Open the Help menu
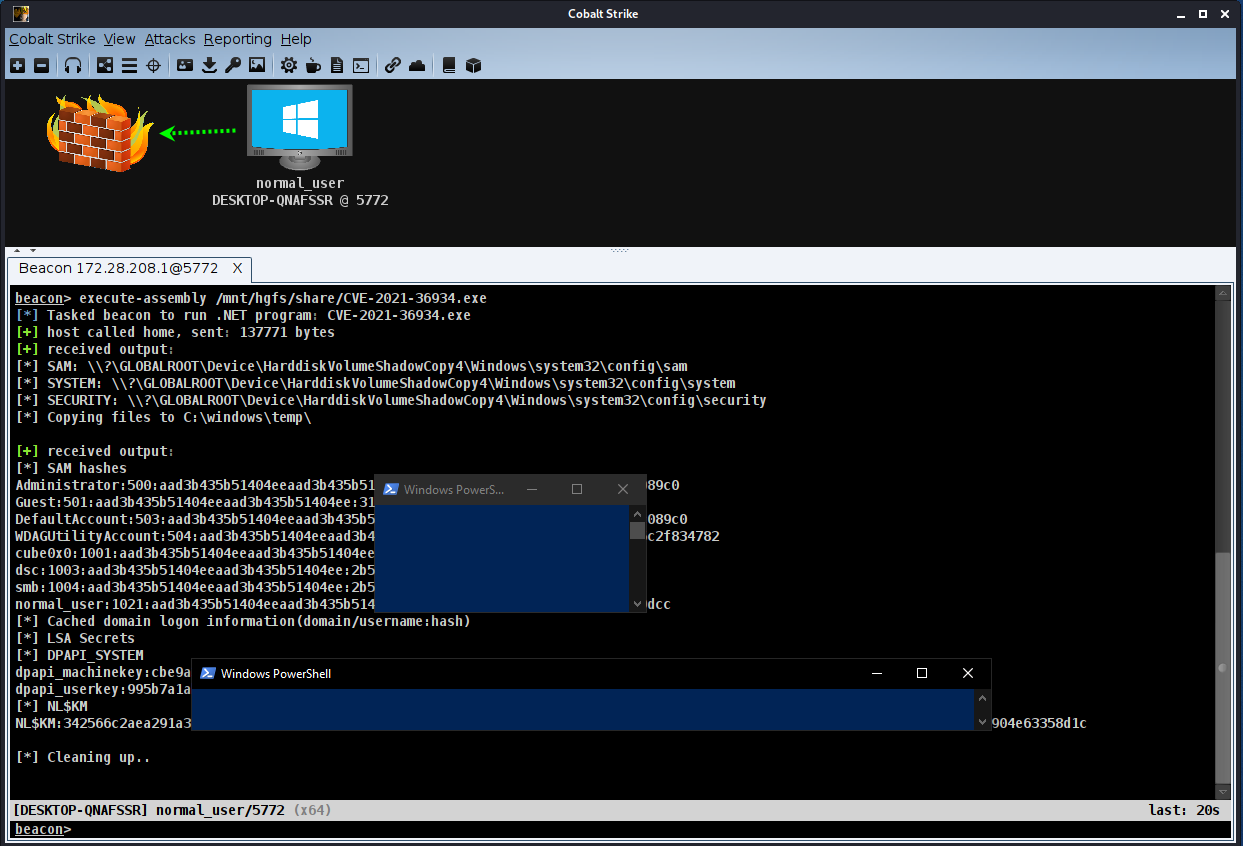Screen dimensions: 1243x846 [296, 39]
